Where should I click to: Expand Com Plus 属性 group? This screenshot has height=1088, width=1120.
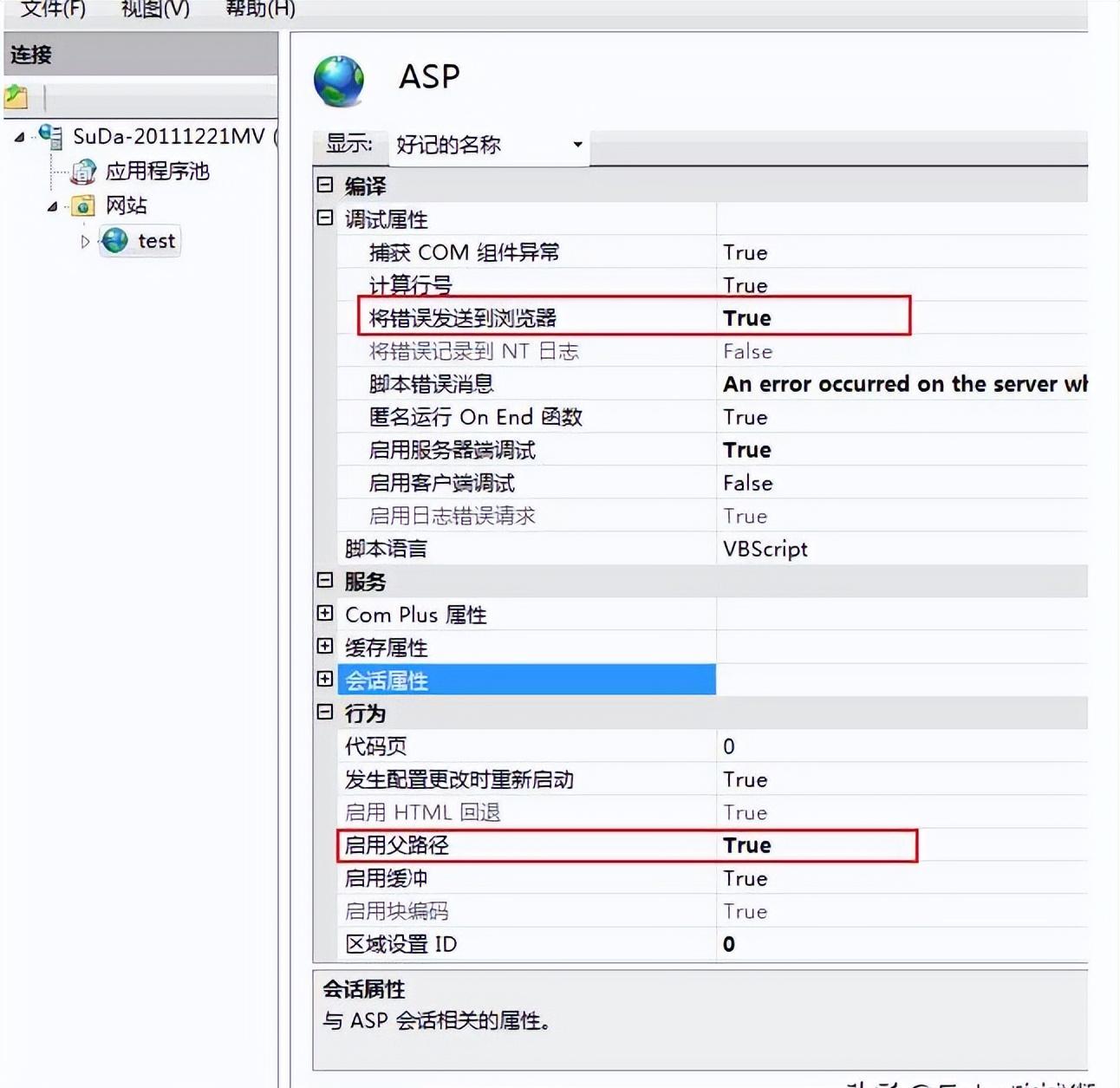point(325,613)
